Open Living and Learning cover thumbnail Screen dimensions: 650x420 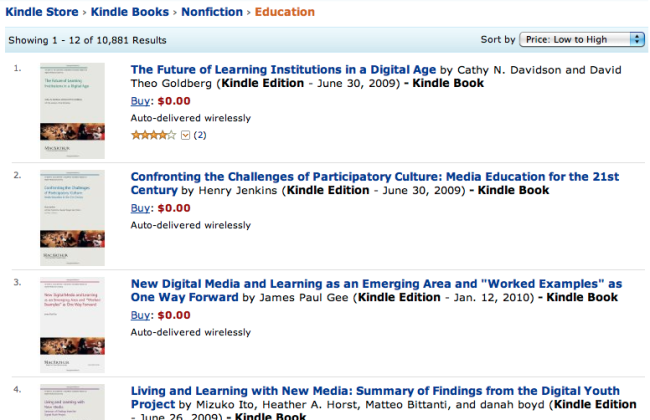click(x=72, y=402)
